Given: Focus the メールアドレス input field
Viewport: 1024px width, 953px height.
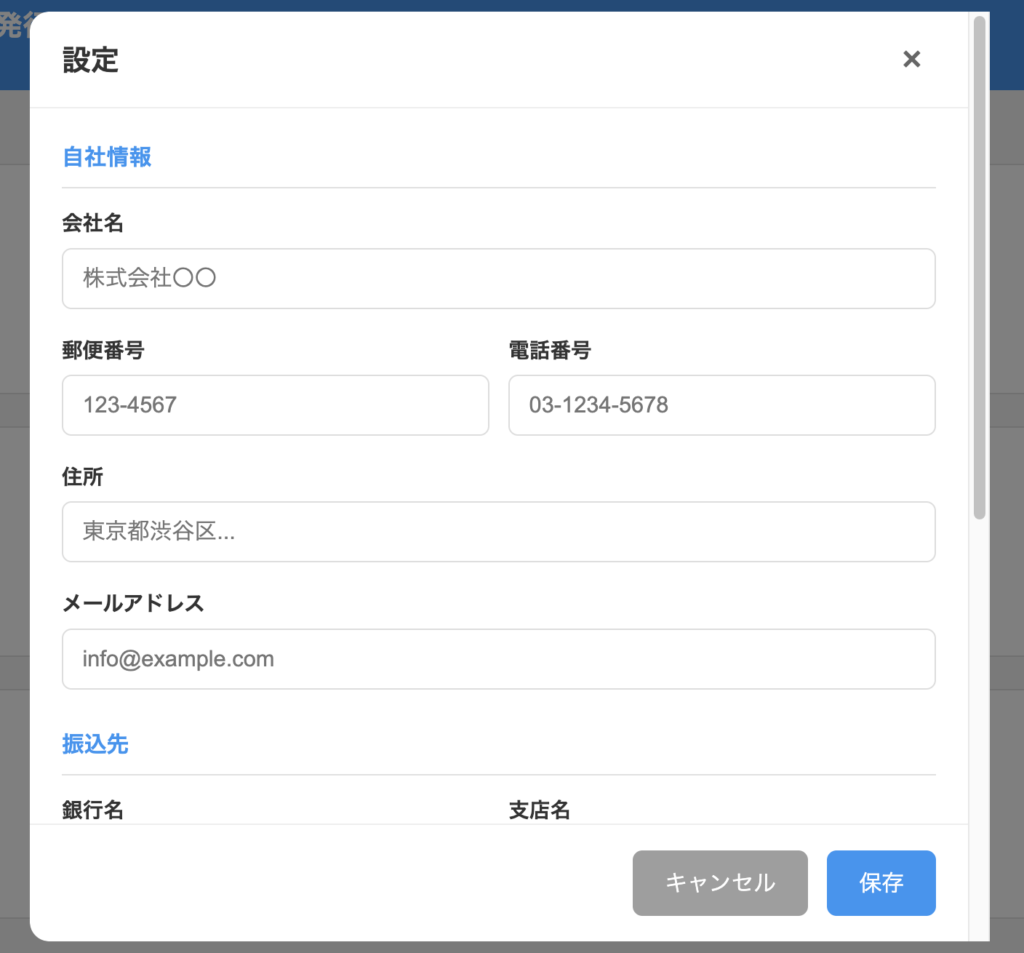Looking at the screenshot, I should click(x=498, y=659).
